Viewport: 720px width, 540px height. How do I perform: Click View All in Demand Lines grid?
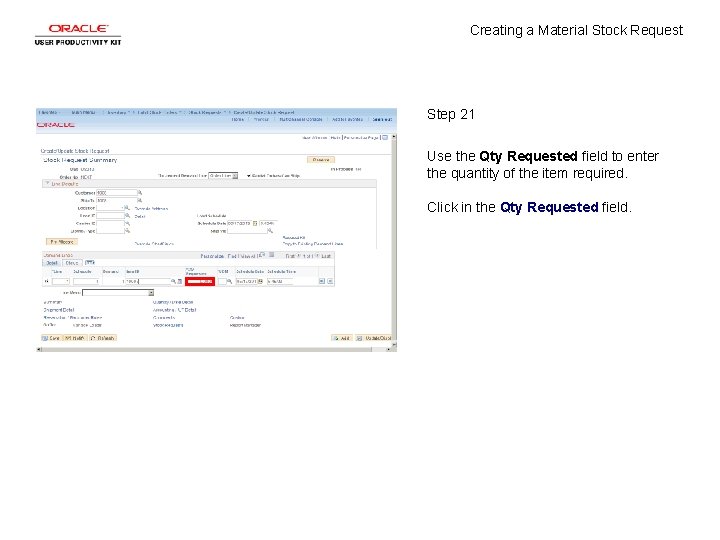point(248,256)
